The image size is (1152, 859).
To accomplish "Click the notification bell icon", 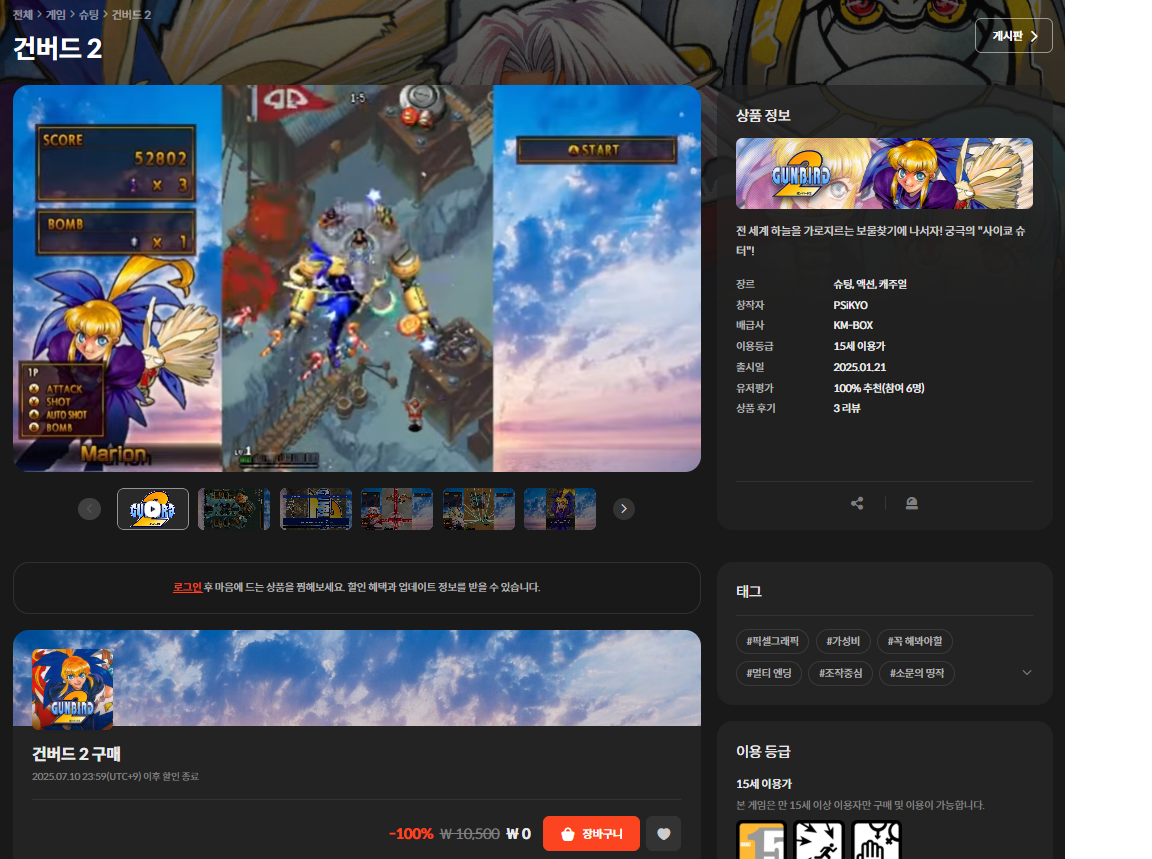I will pyautogui.click(x=912, y=503).
